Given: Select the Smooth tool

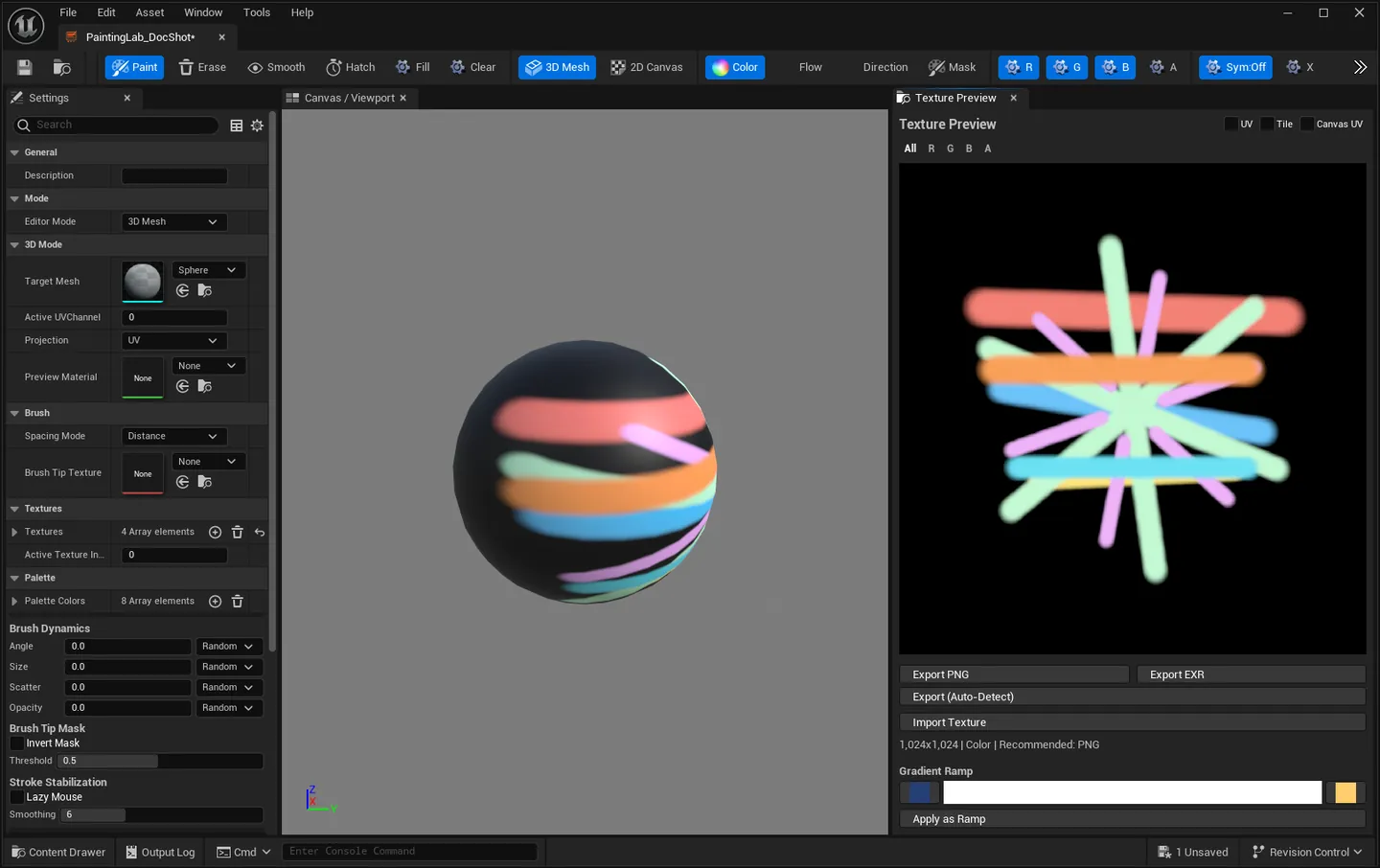Looking at the screenshot, I should click(276, 67).
